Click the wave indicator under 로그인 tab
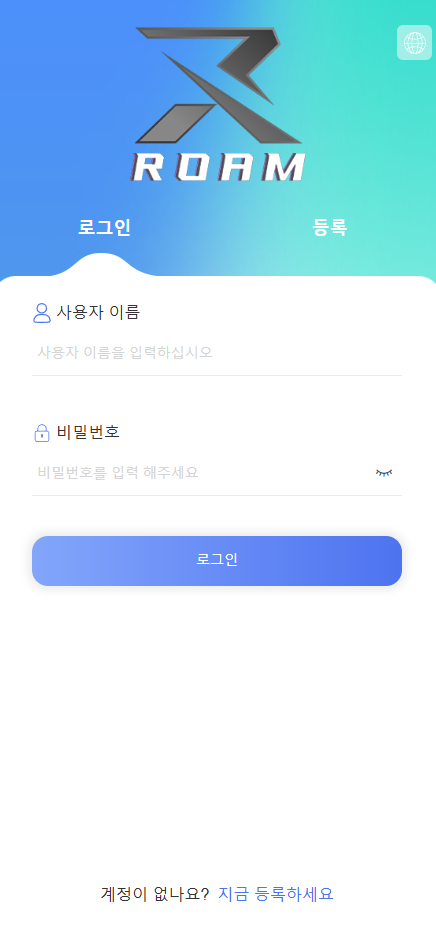Screen dimensions: 436x934 click(104, 266)
